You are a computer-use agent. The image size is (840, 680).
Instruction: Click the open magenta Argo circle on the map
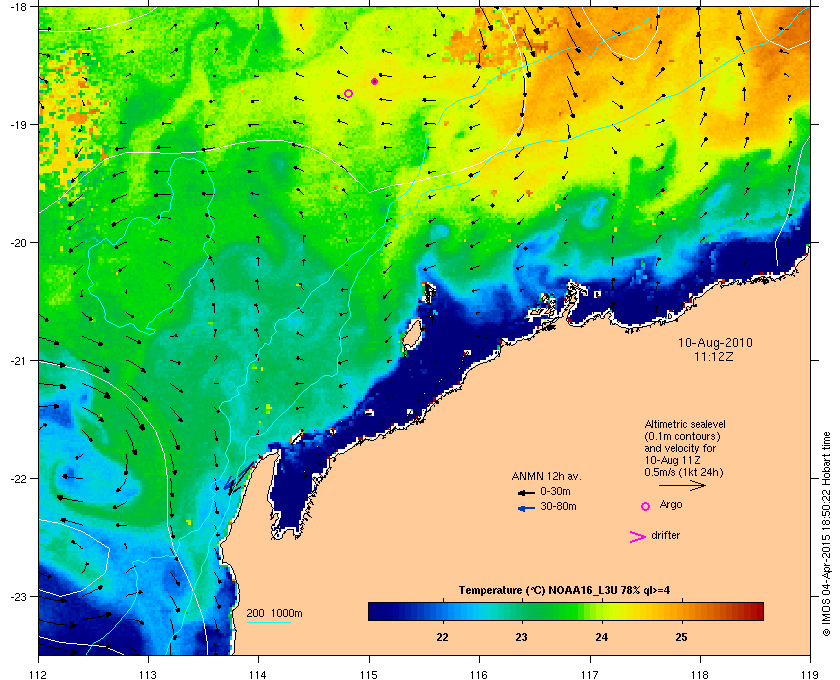(x=348, y=93)
